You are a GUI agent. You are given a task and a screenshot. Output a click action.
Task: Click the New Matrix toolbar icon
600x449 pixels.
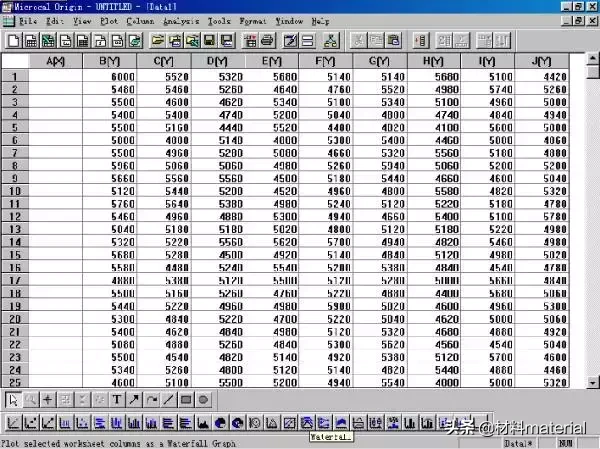tap(83, 41)
